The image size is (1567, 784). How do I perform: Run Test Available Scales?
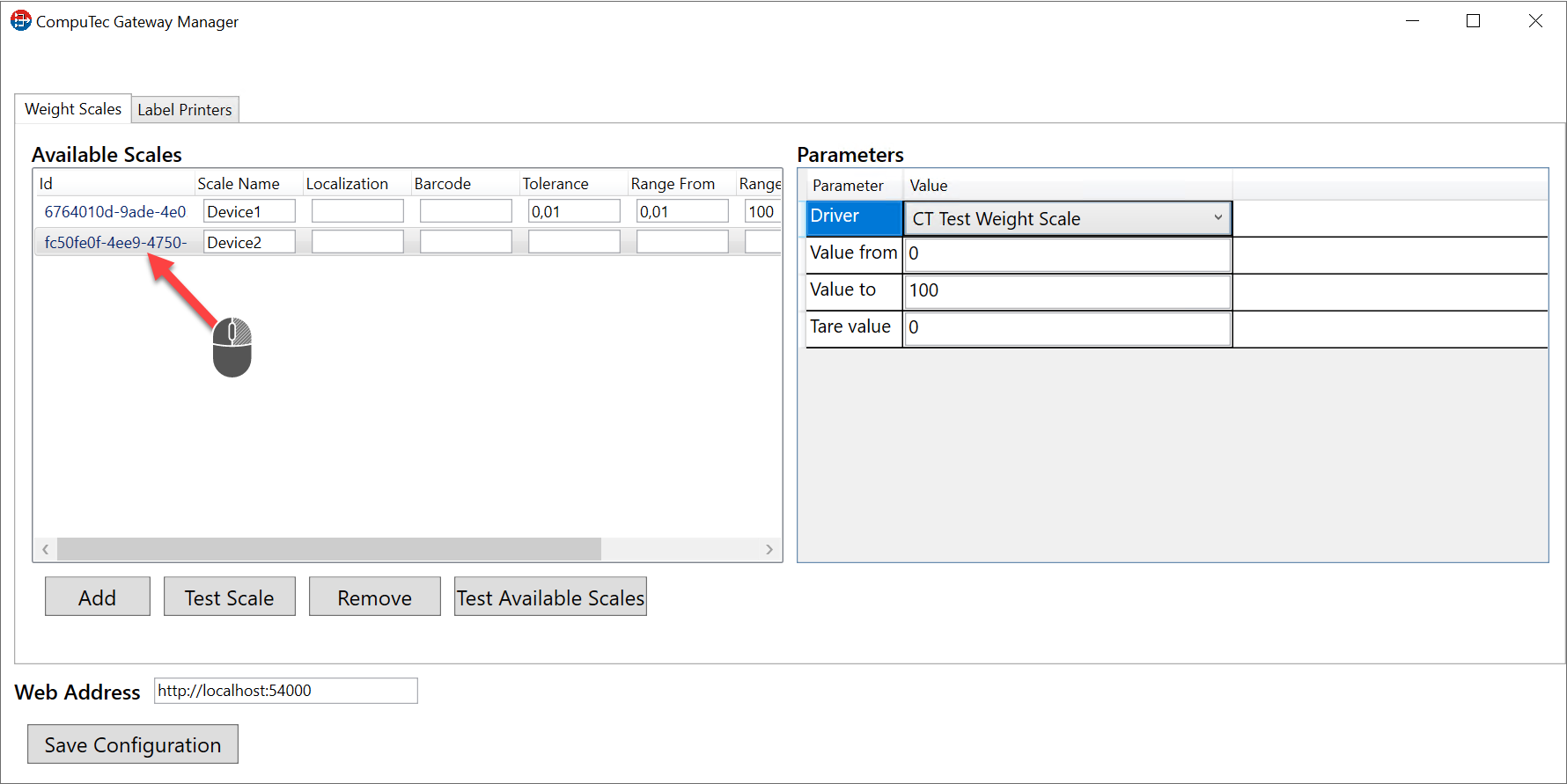click(x=550, y=597)
